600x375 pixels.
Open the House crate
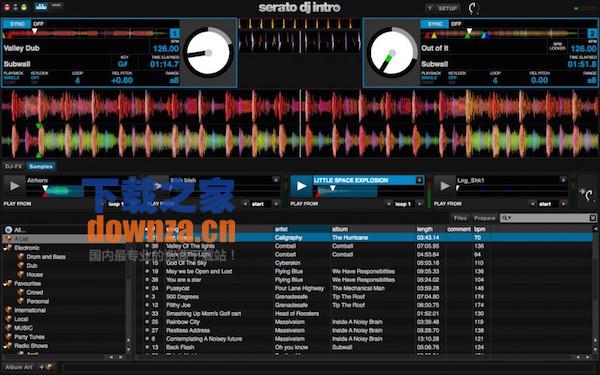pyautogui.click(x=34, y=274)
